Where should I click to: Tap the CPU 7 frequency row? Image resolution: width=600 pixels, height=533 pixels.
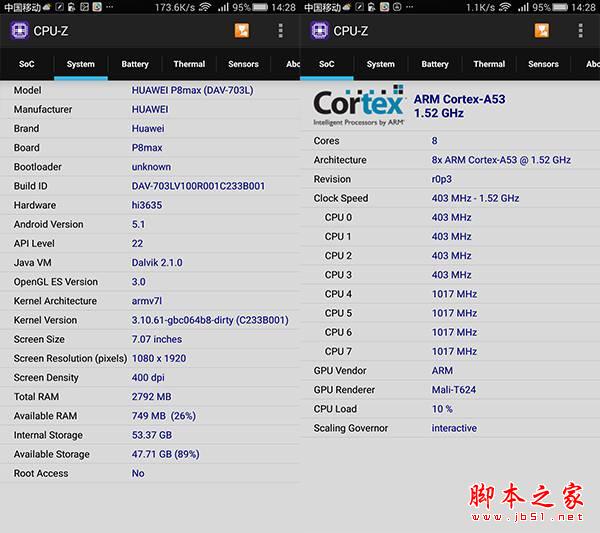pos(450,351)
